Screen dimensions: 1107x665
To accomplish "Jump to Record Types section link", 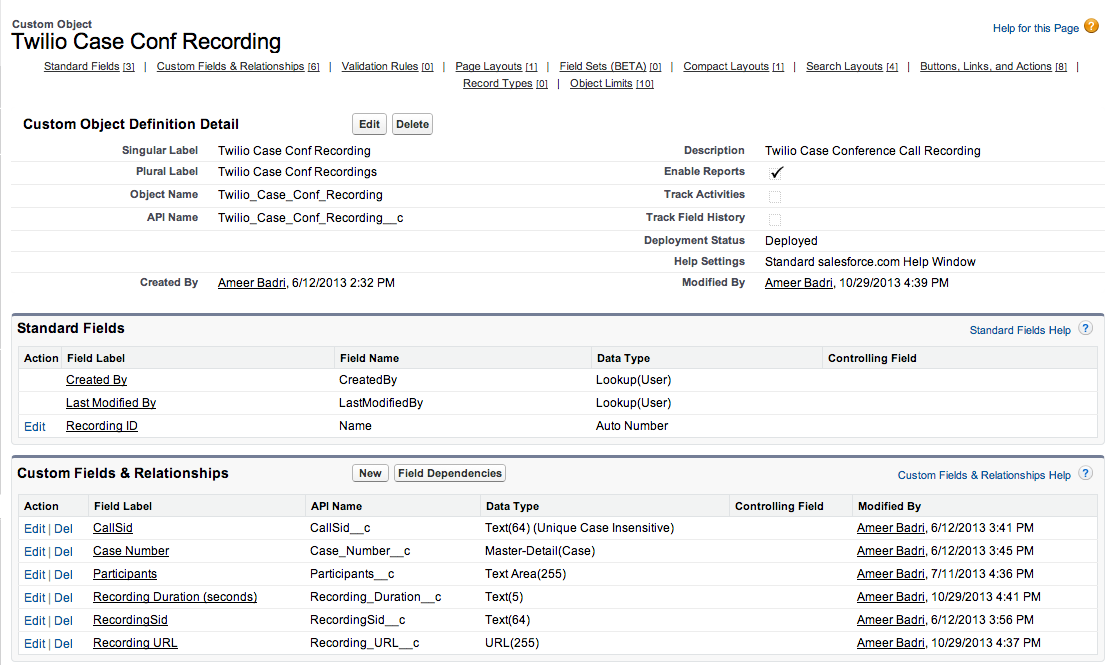I will (505, 83).
